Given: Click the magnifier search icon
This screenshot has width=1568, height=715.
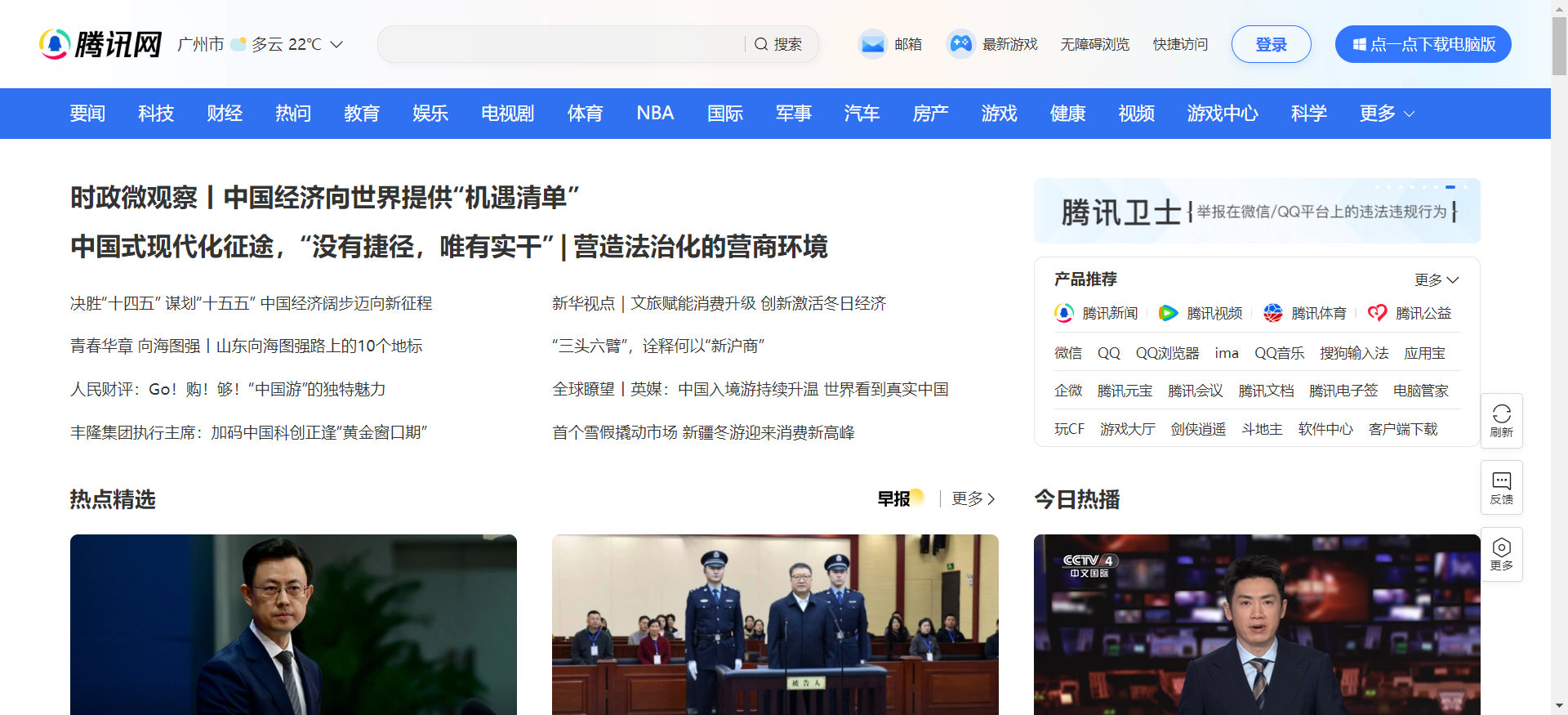Looking at the screenshot, I should coord(761,44).
